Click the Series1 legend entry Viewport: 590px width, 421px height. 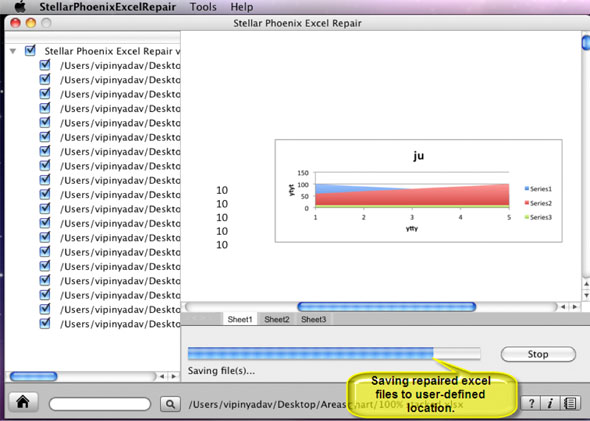[538, 189]
